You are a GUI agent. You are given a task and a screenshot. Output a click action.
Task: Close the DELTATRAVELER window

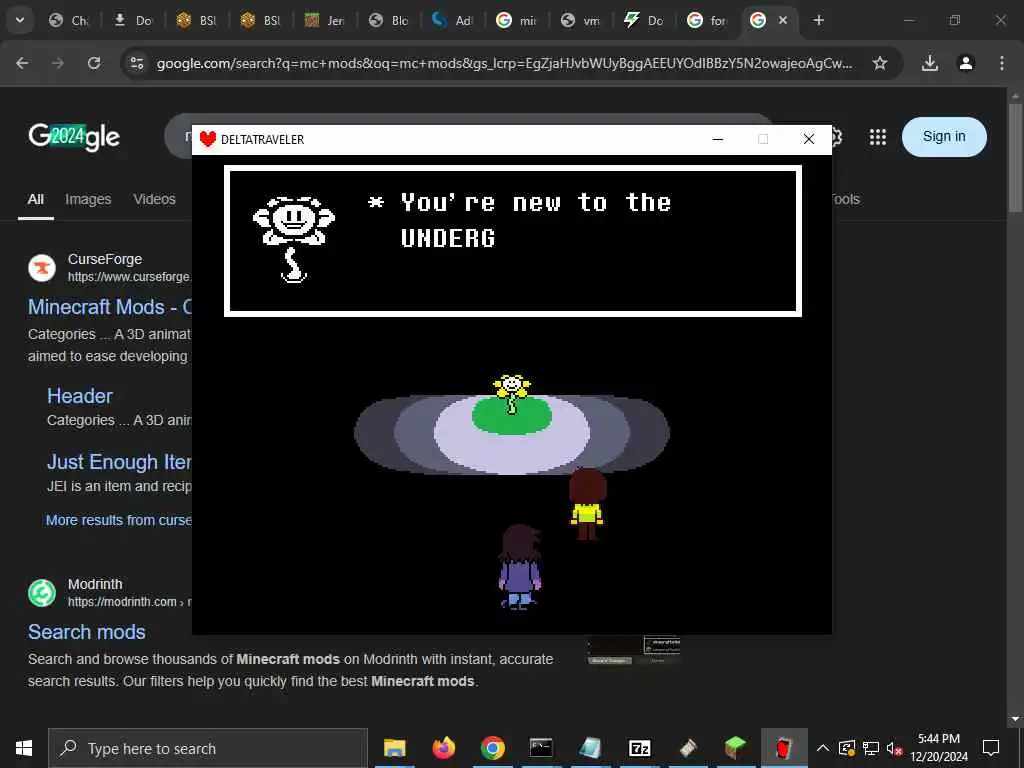point(808,139)
